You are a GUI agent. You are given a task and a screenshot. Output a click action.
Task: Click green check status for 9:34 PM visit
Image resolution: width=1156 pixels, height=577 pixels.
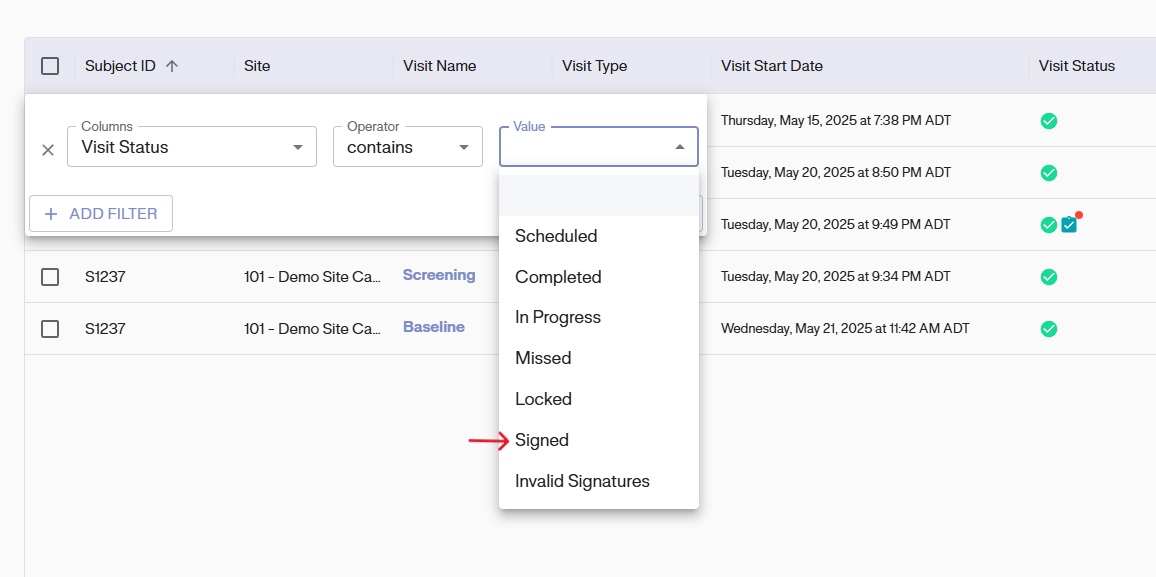(1049, 277)
